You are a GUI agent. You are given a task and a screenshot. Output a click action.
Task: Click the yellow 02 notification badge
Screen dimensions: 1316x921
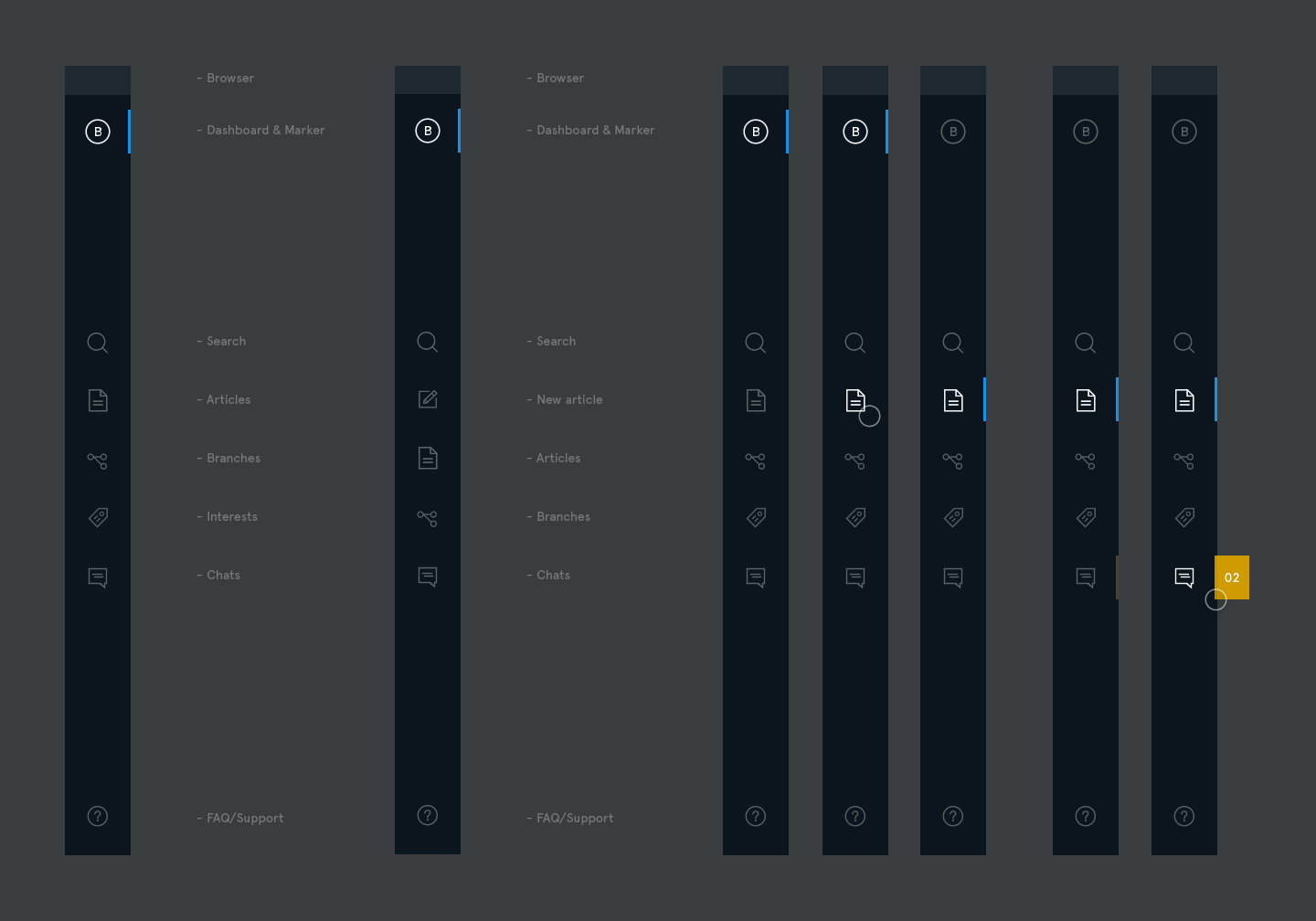pos(1232,577)
